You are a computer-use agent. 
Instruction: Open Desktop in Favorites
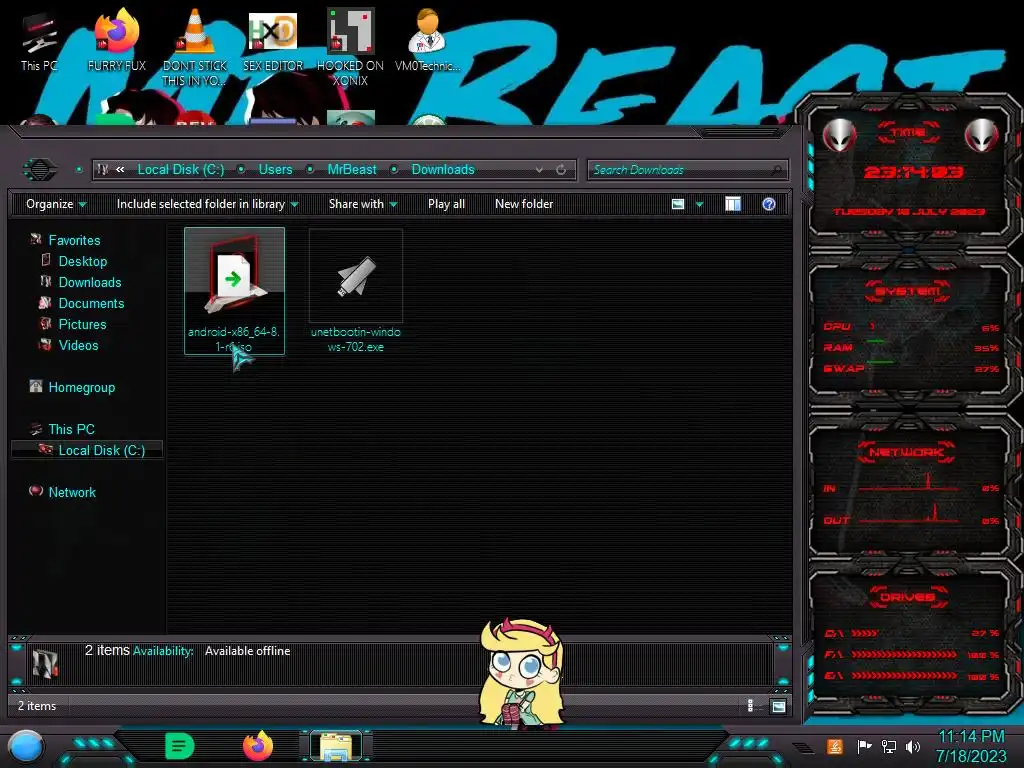pyautogui.click(x=82, y=261)
